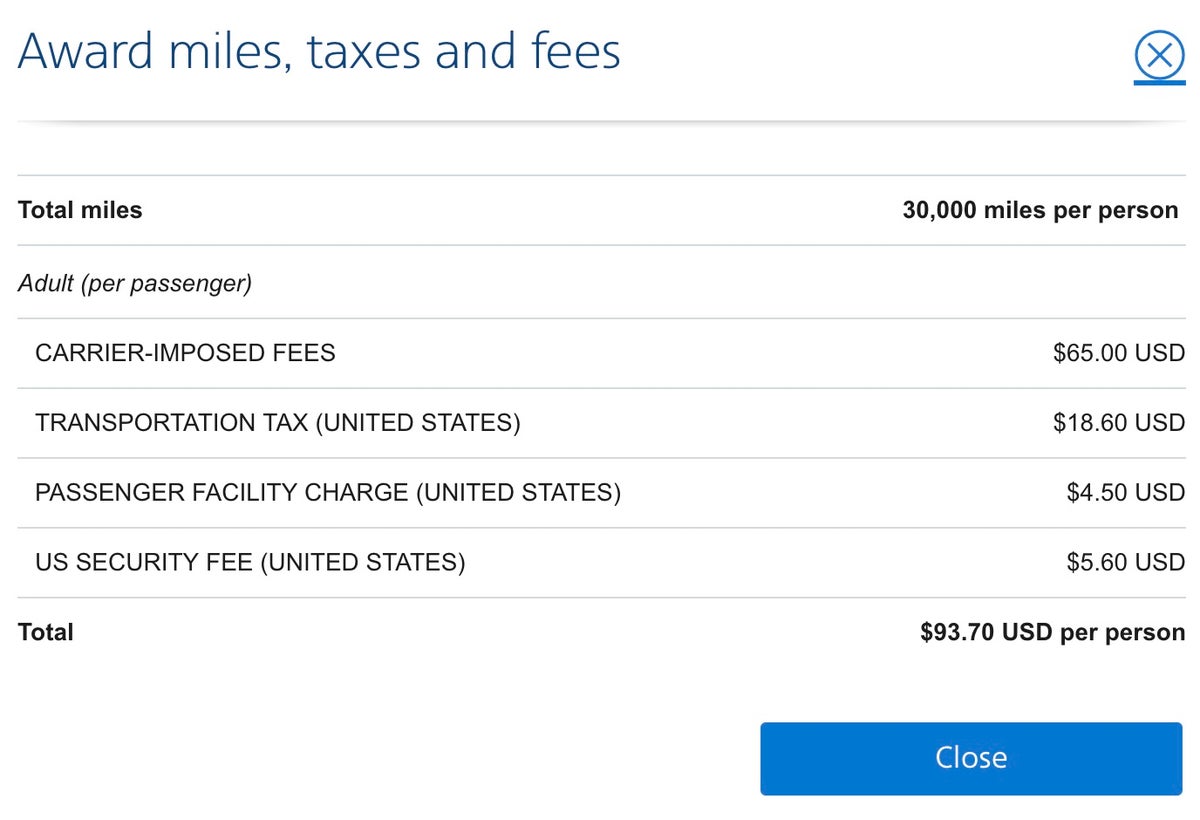Select the $5.60 USD security fee amount

point(1125,563)
